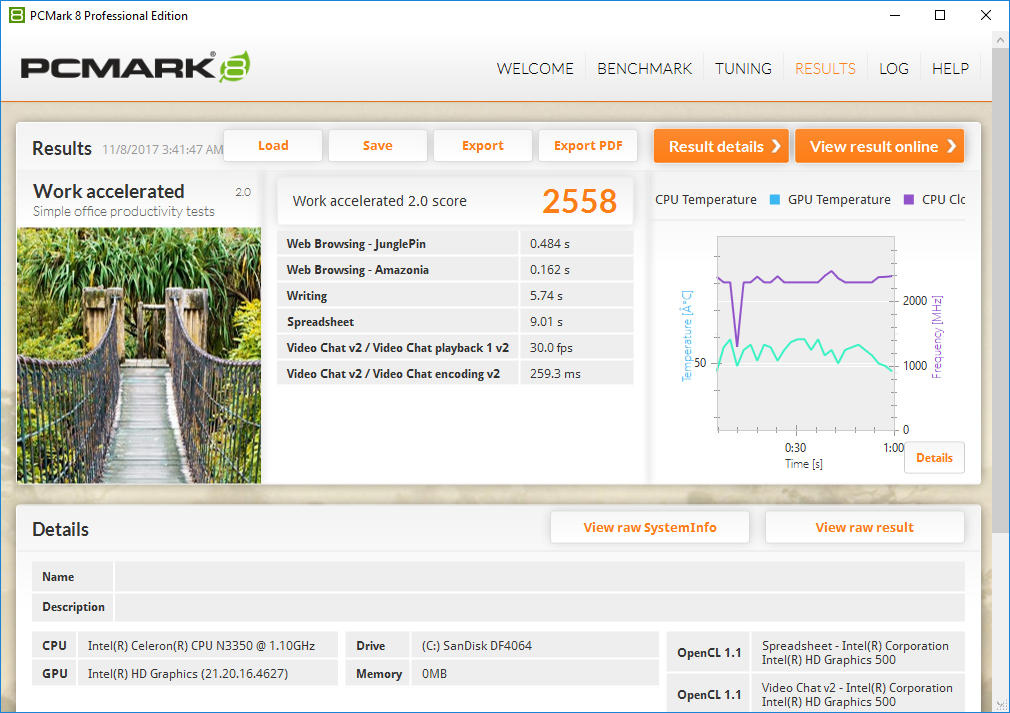The image size is (1010, 713).
Task: Click View raw SystemInfo
Action: click(x=650, y=528)
